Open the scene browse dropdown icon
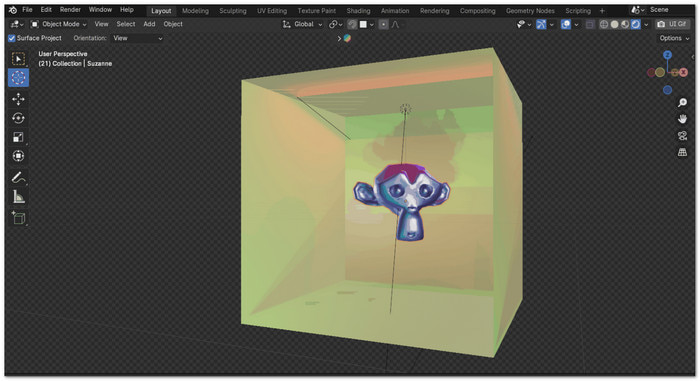Image resolution: width=700 pixels, height=381 pixels. 638,10
